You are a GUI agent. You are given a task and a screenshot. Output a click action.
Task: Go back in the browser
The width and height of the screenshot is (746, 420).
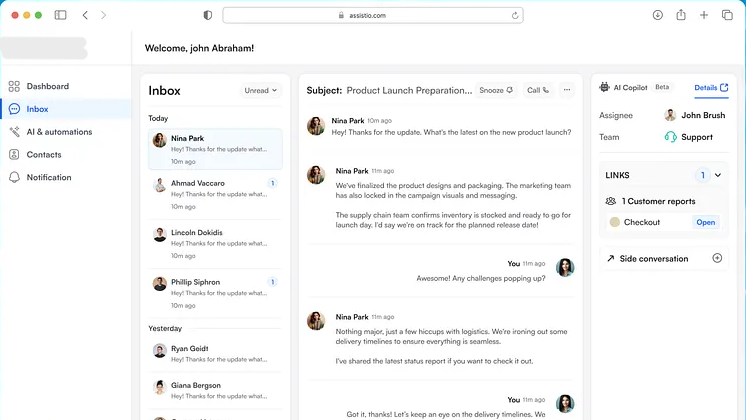[x=85, y=15]
